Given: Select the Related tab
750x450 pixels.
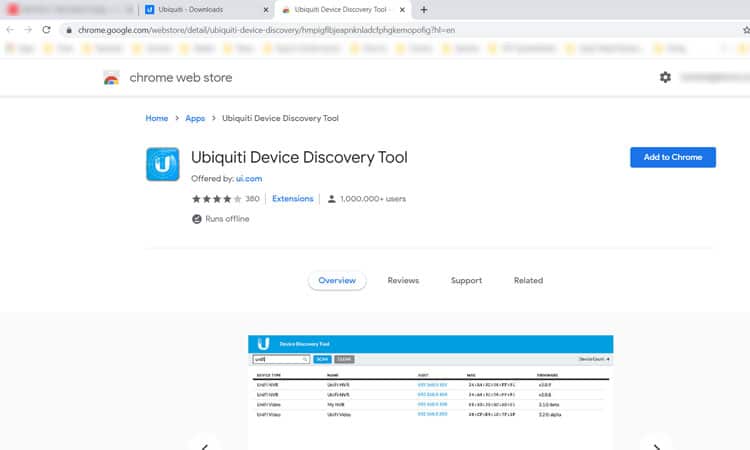Looking at the screenshot, I should pyautogui.click(x=529, y=281).
